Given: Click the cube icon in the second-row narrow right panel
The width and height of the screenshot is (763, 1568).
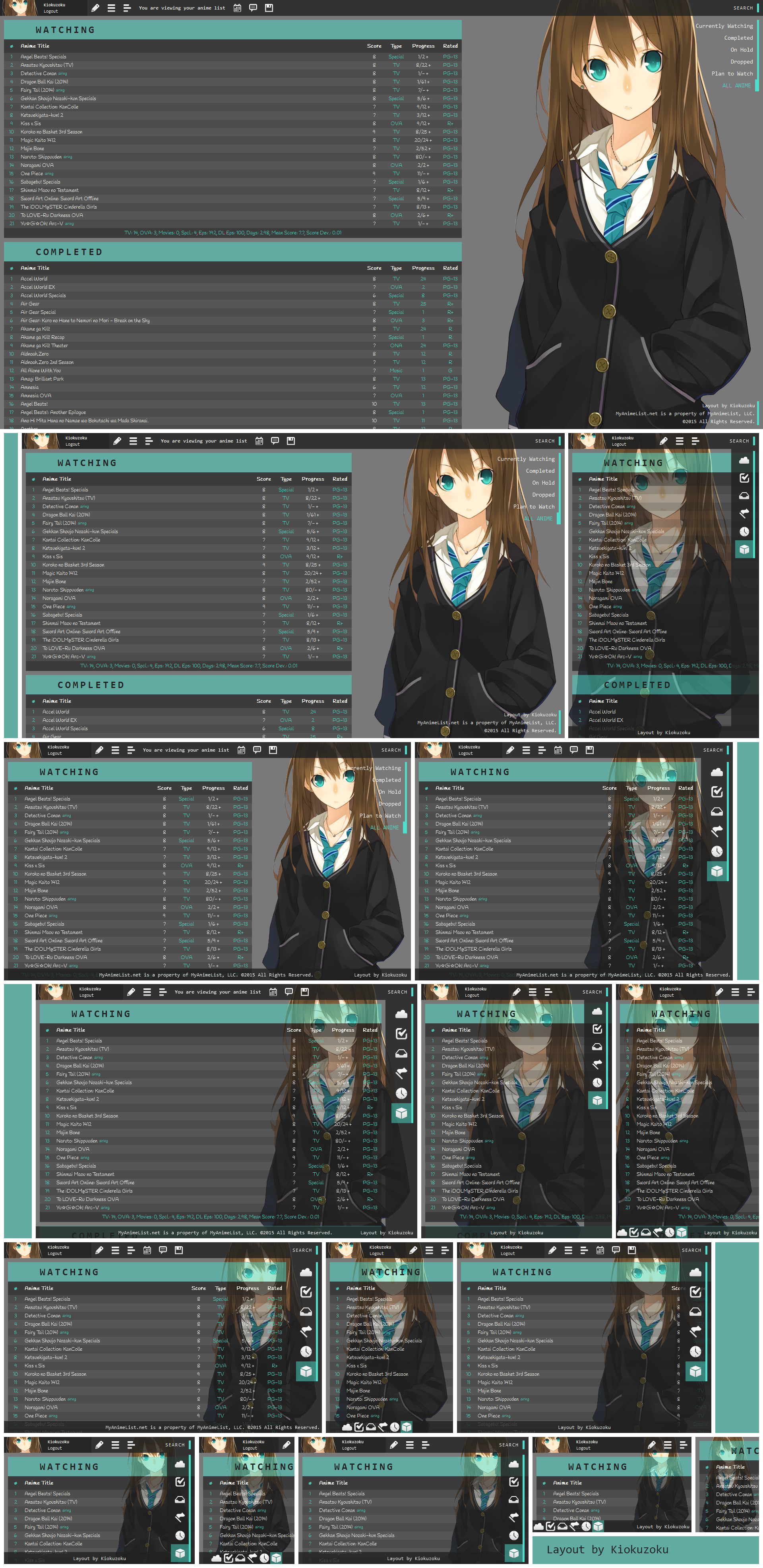Looking at the screenshot, I should 744,549.
